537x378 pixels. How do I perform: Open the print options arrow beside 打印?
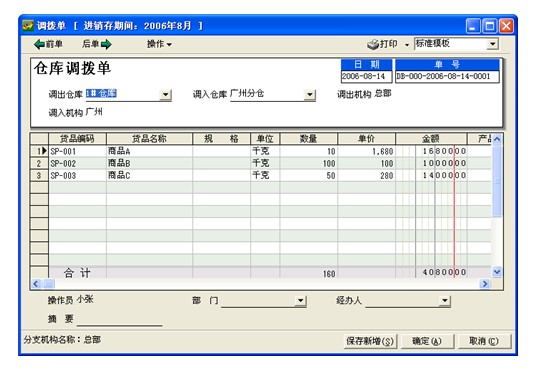click(407, 45)
